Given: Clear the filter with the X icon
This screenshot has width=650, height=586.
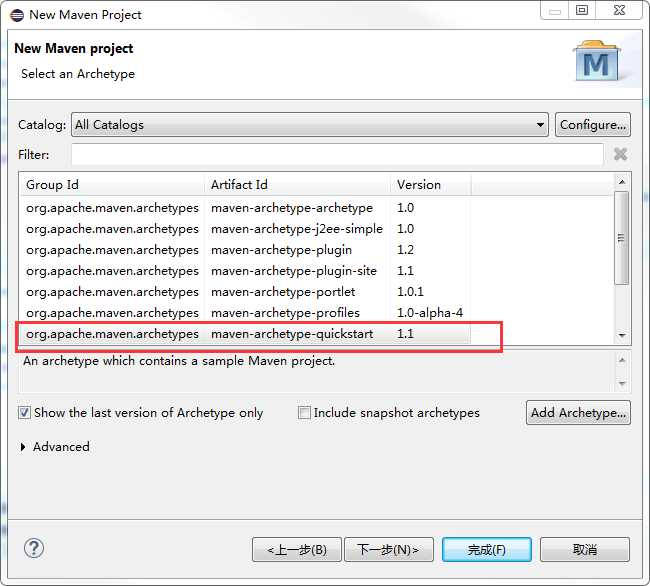Looking at the screenshot, I should (x=620, y=154).
